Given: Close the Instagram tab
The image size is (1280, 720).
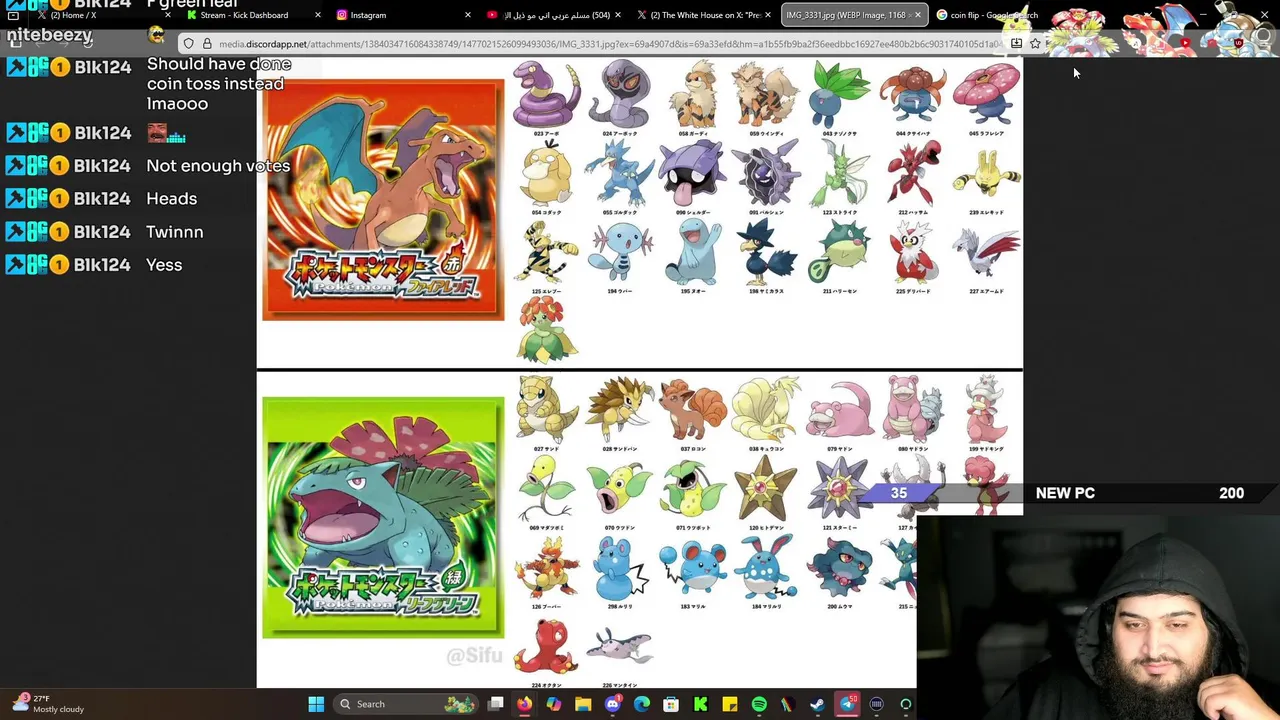Looking at the screenshot, I should point(468,15).
